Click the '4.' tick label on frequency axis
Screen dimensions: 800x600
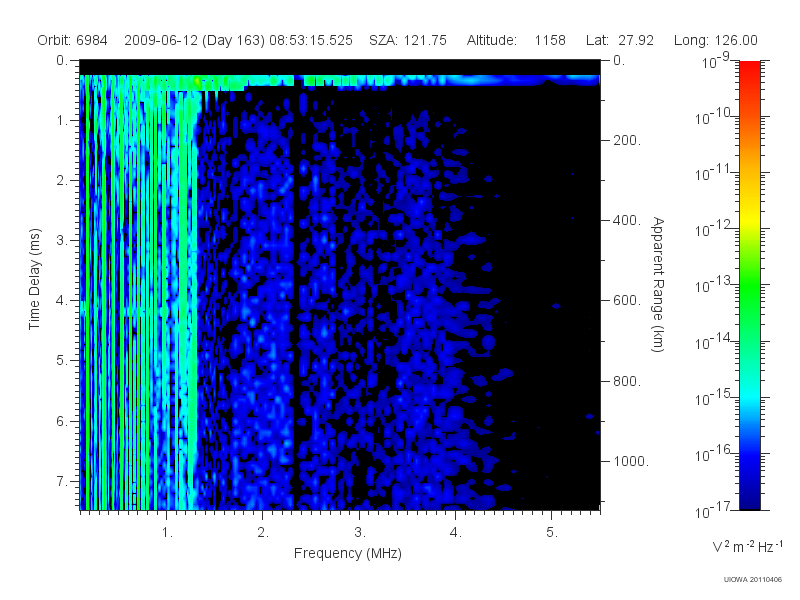pos(456,533)
